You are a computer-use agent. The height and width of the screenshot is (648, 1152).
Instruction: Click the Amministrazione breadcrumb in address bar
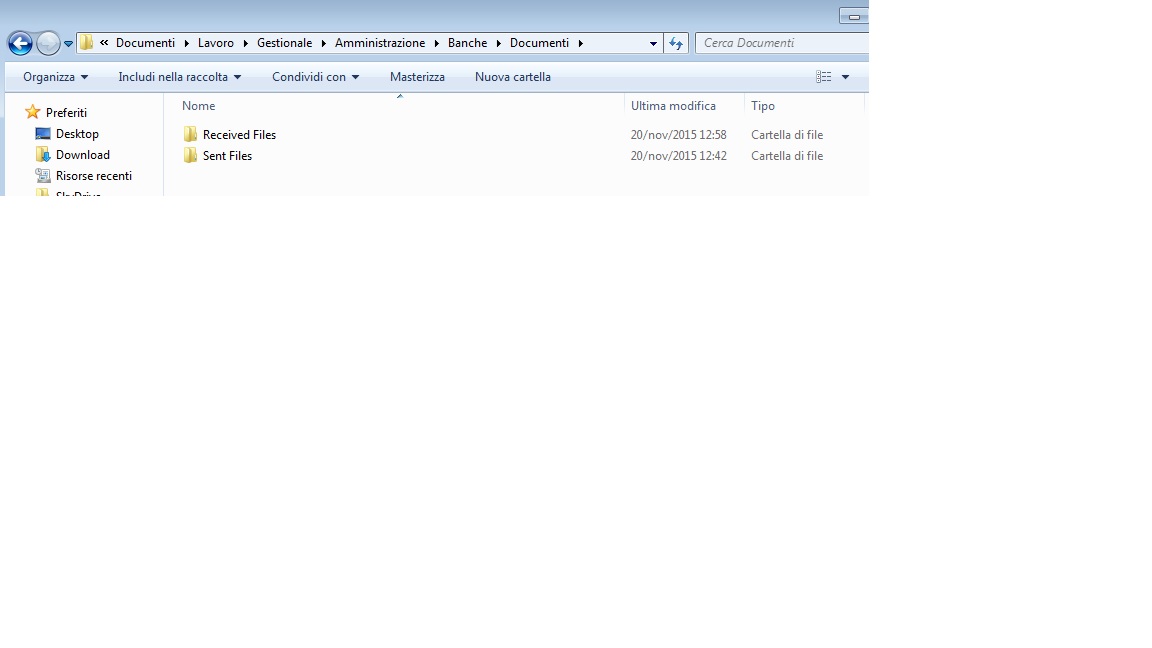(380, 43)
